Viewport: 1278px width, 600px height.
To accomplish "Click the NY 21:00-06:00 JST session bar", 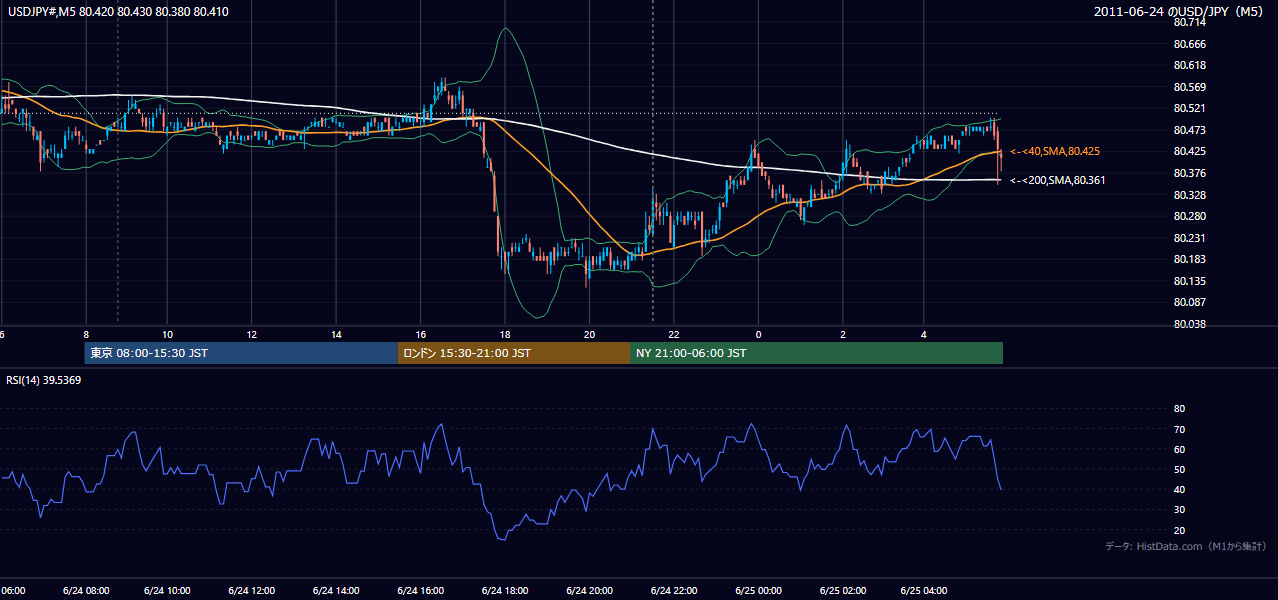I will point(816,353).
